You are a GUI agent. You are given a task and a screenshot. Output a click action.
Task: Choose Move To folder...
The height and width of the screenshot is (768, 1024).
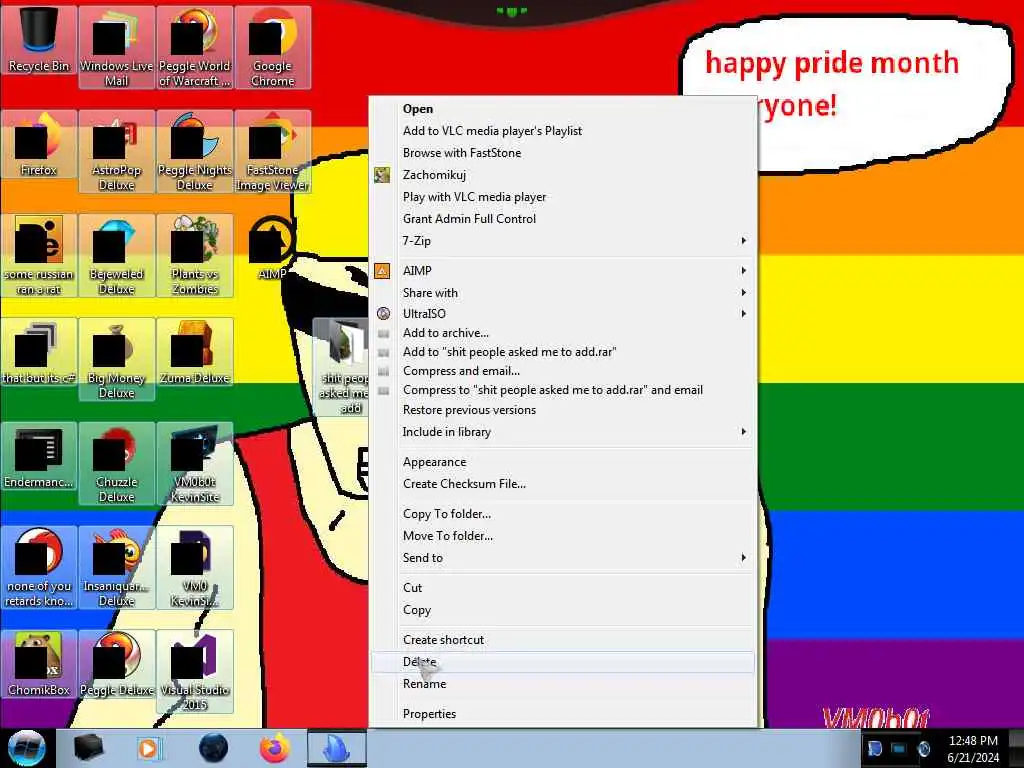pos(563,536)
